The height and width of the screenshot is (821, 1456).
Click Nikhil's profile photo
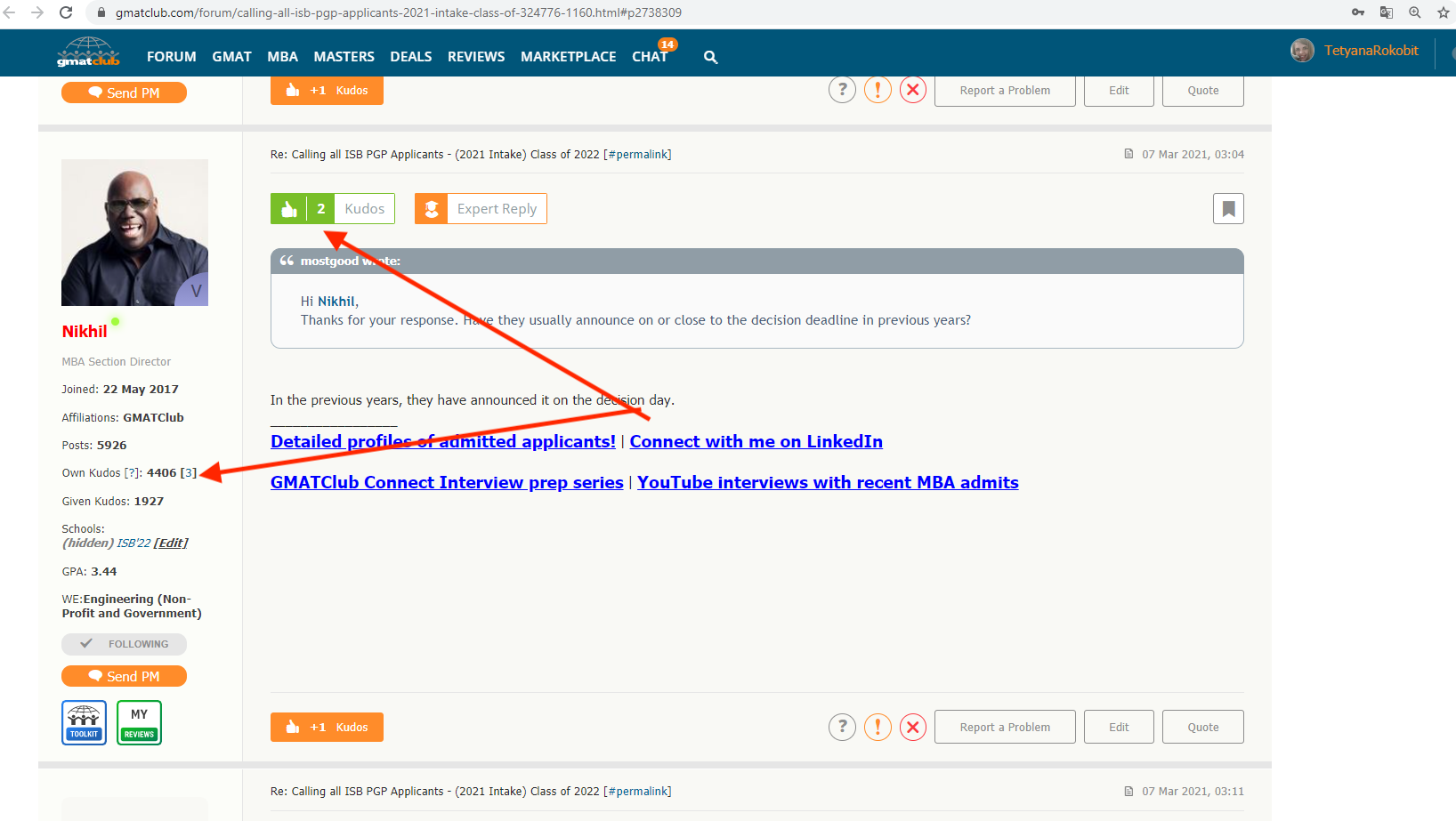click(x=134, y=233)
